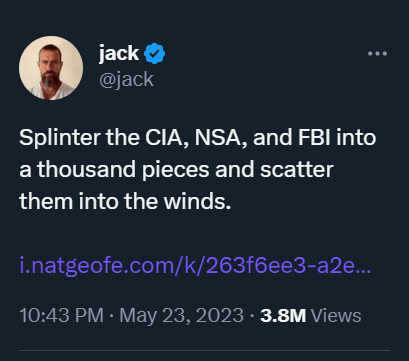Screen dimensions: 409x361
Task: Click the display name jack
Action: [119, 53]
